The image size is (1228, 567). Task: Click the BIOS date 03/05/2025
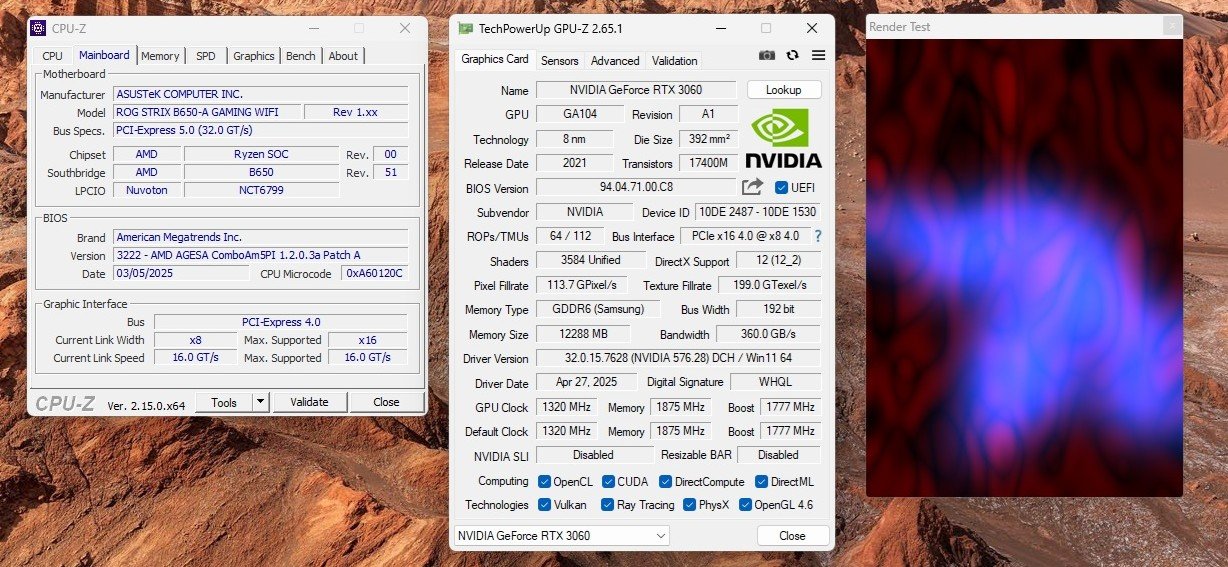tap(181, 273)
